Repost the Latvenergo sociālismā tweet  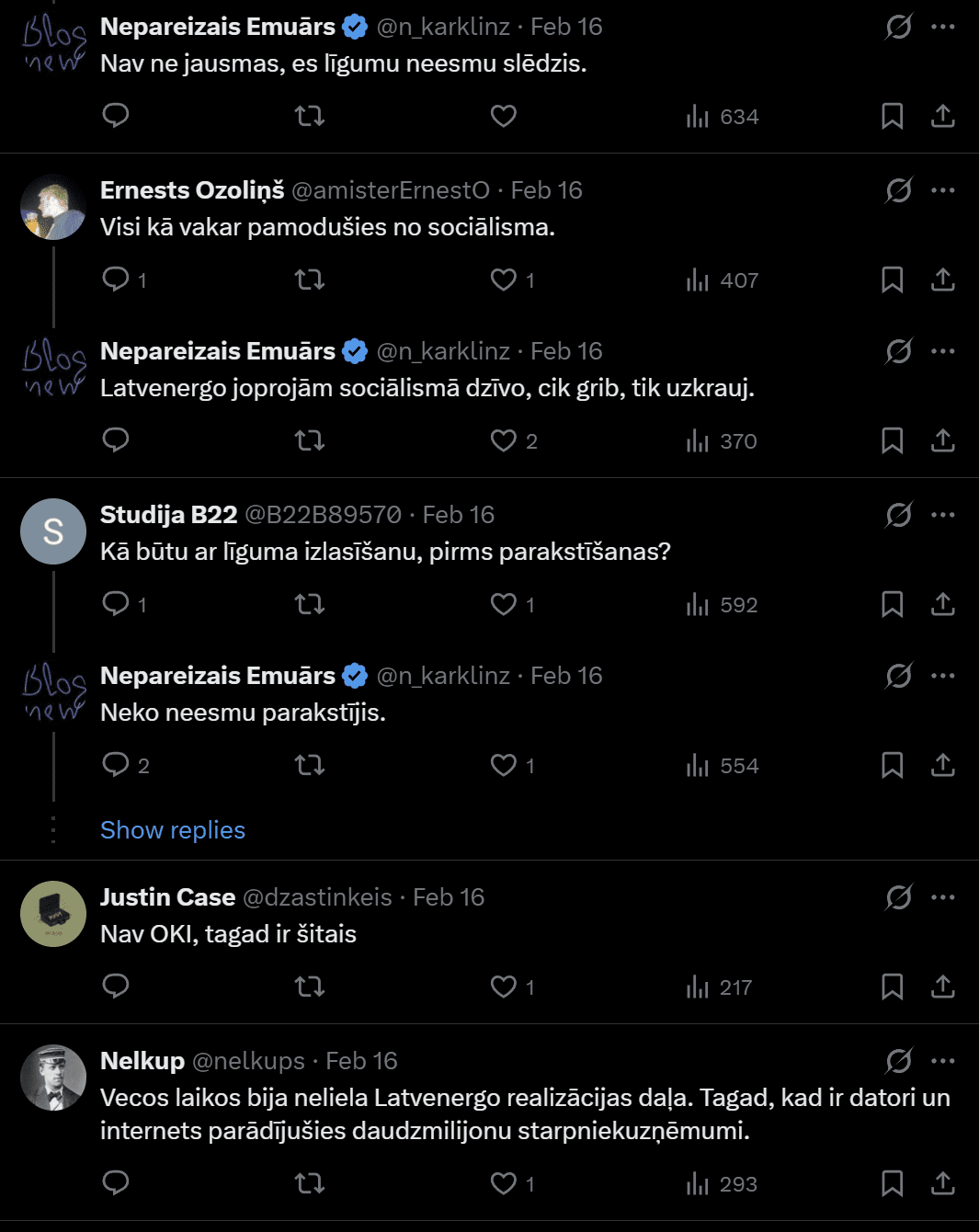310,440
